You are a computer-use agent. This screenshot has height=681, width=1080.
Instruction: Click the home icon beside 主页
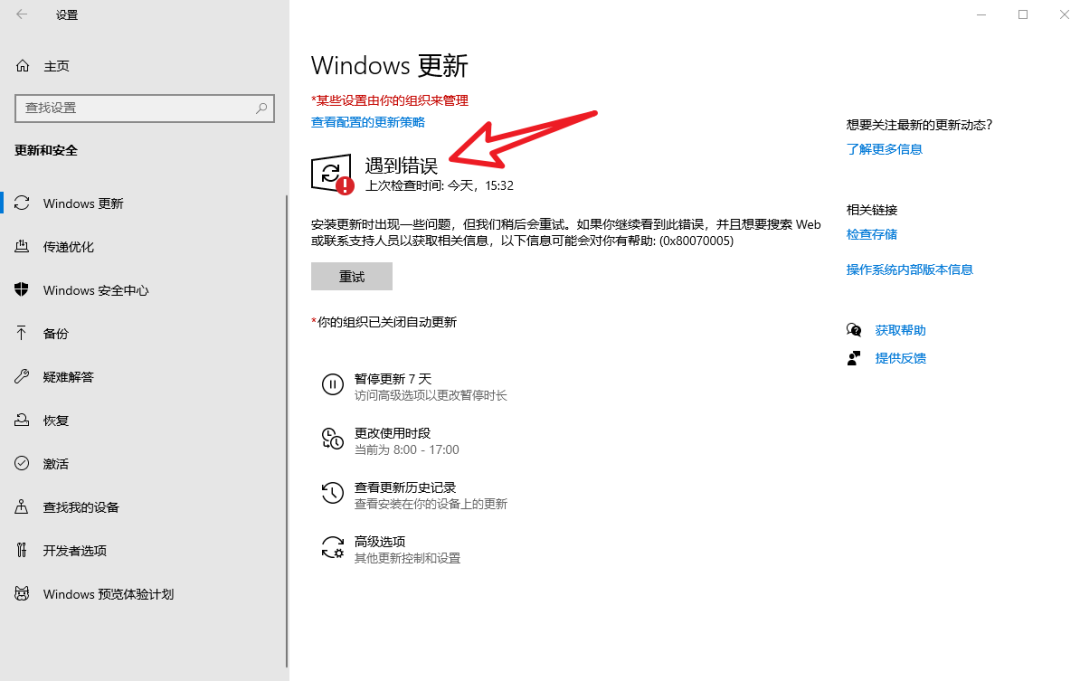pos(23,66)
